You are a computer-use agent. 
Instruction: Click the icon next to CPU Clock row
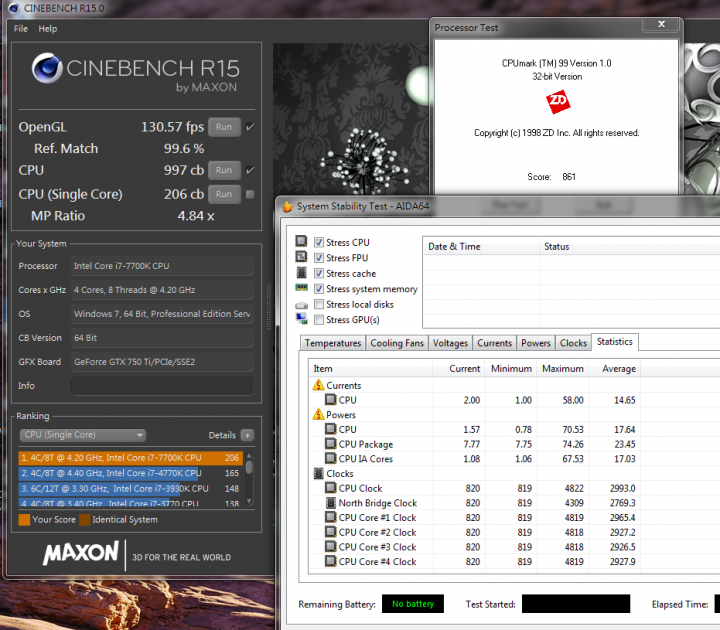click(331, 488)
